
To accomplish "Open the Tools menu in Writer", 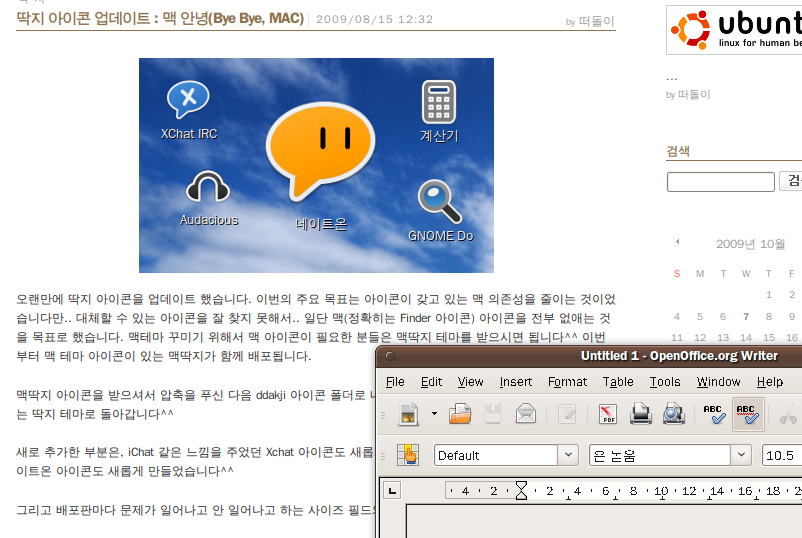I will point(665,382).
